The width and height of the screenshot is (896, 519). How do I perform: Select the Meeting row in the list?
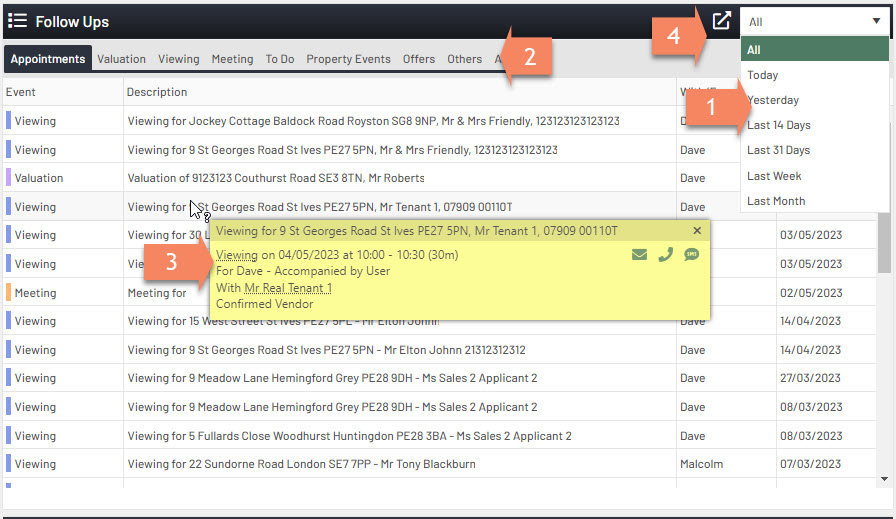(36, 293)
